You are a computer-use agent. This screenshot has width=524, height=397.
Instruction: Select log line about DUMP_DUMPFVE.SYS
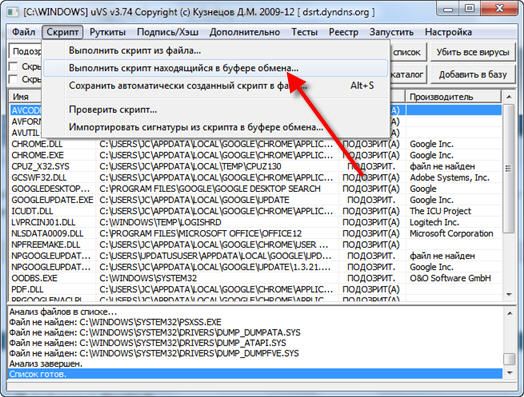(x=255, y=353)
